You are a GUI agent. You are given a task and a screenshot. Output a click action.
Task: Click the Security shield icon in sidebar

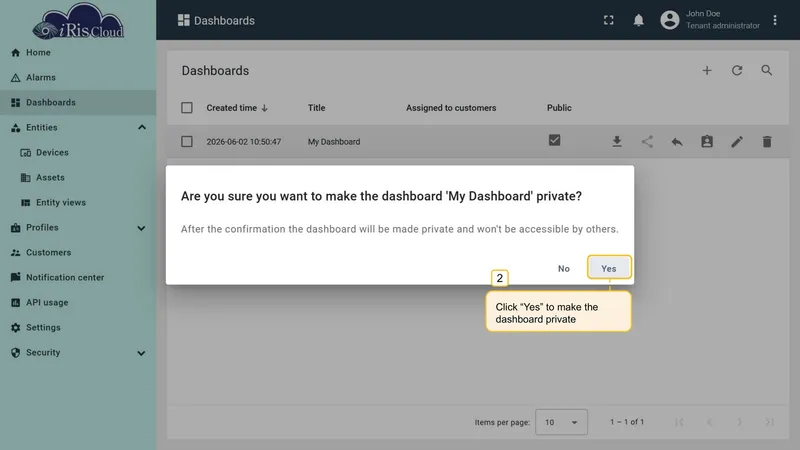pos(15,353)
